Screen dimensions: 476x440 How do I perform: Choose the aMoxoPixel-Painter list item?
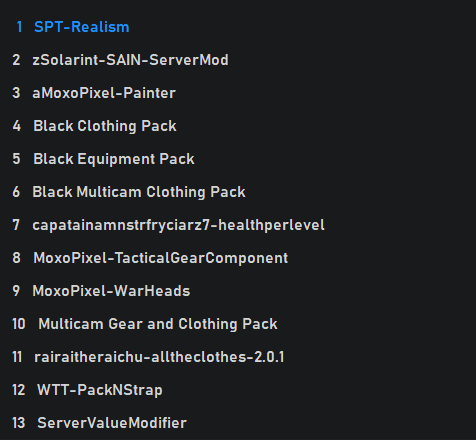click(104, 93)
